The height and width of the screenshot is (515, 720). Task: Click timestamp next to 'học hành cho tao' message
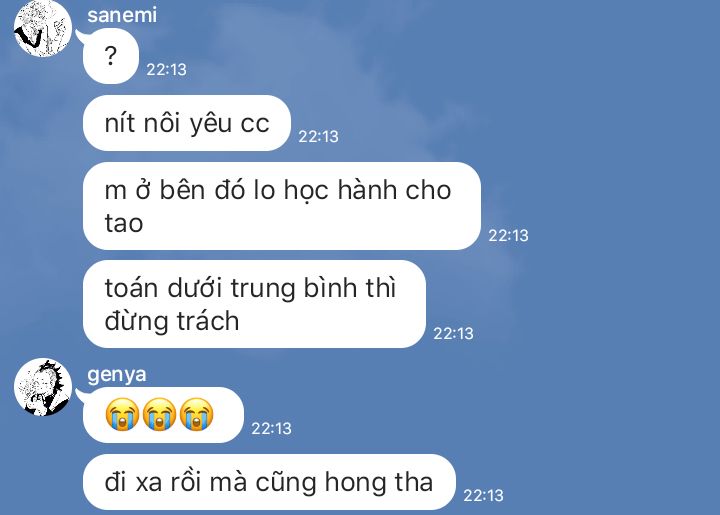coord(508,236)
